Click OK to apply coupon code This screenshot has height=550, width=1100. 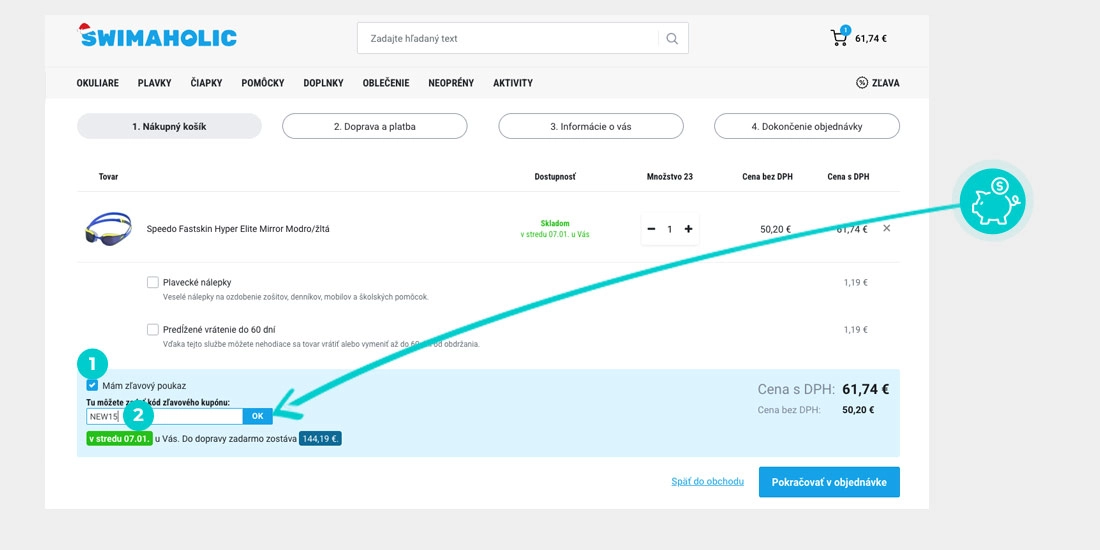[257, 416]
